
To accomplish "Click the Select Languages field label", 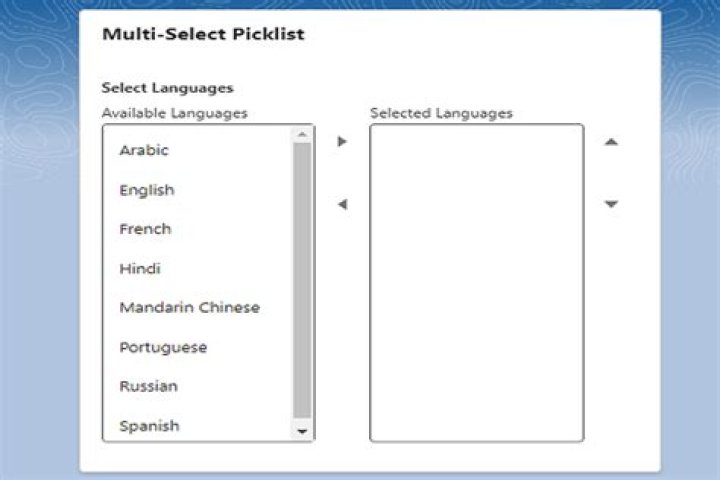I will coord(167,88).
